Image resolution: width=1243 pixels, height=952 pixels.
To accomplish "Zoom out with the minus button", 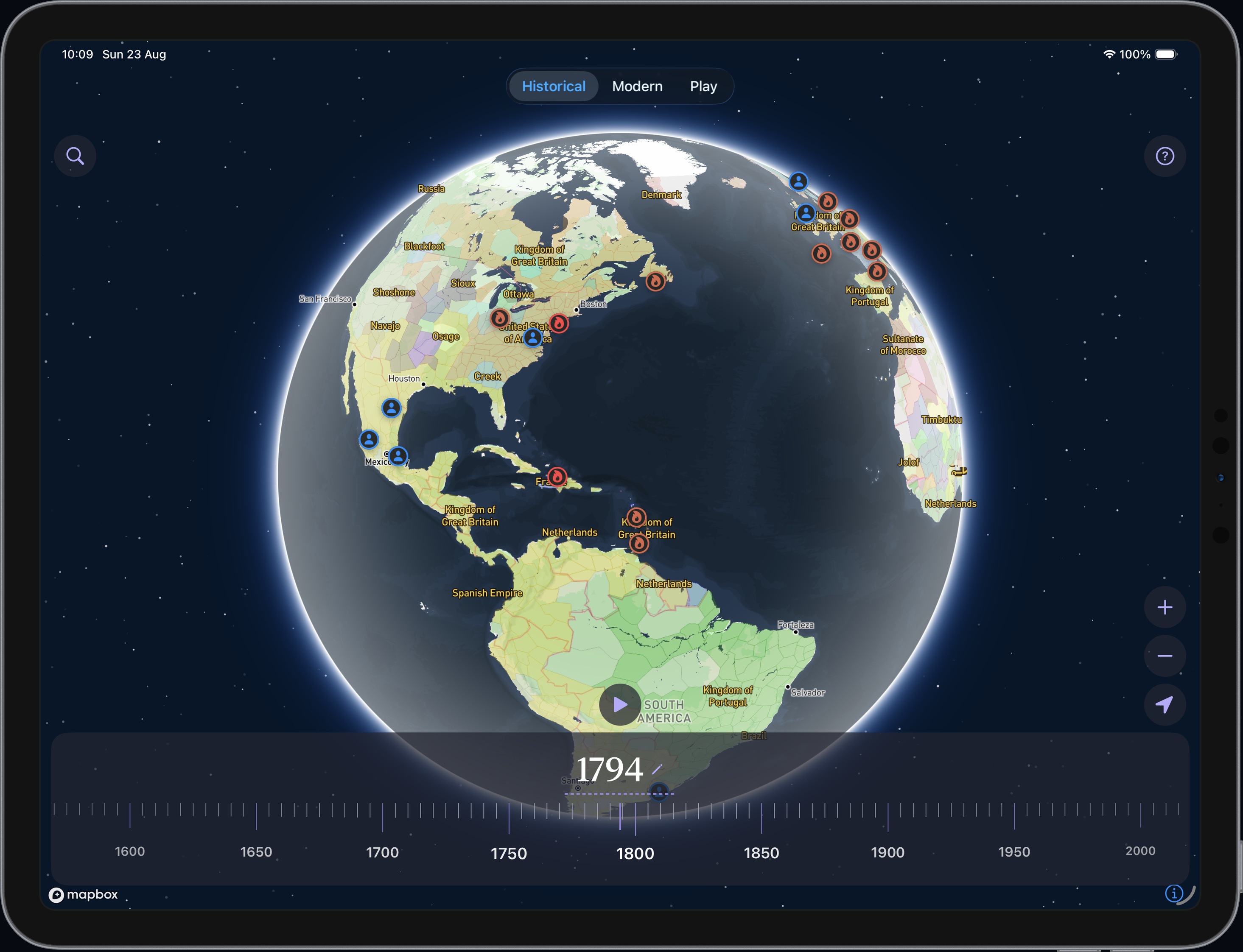I will click(x=1165, y=656).
